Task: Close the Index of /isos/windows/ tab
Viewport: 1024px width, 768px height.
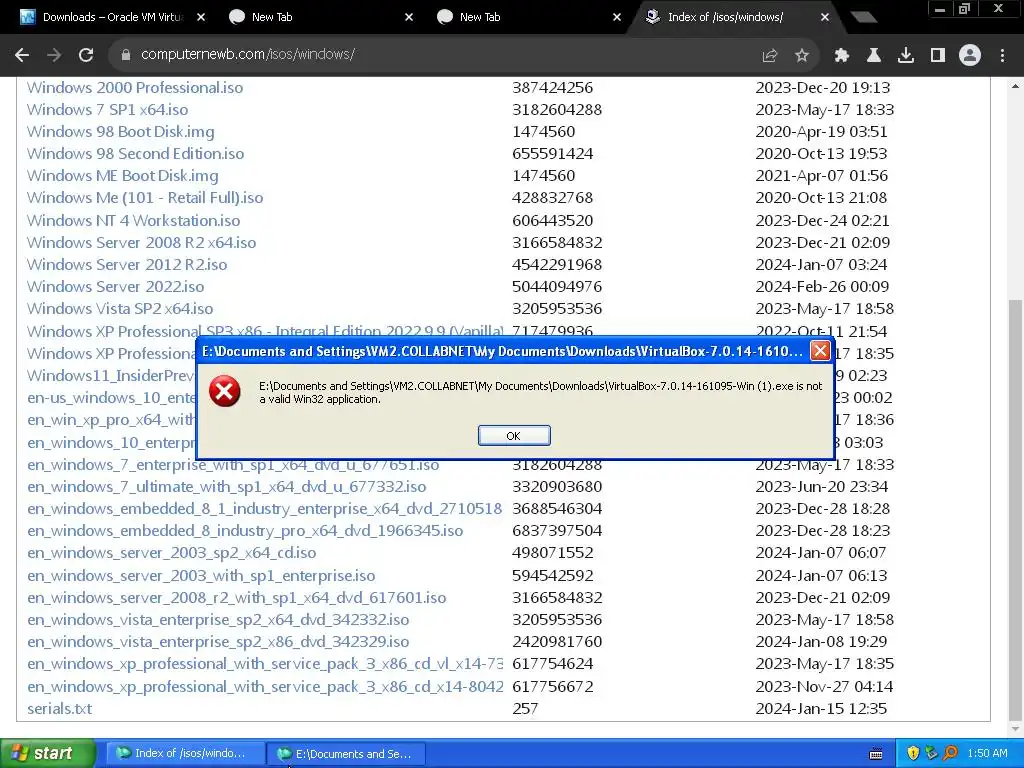Action: tap(825, 17)
